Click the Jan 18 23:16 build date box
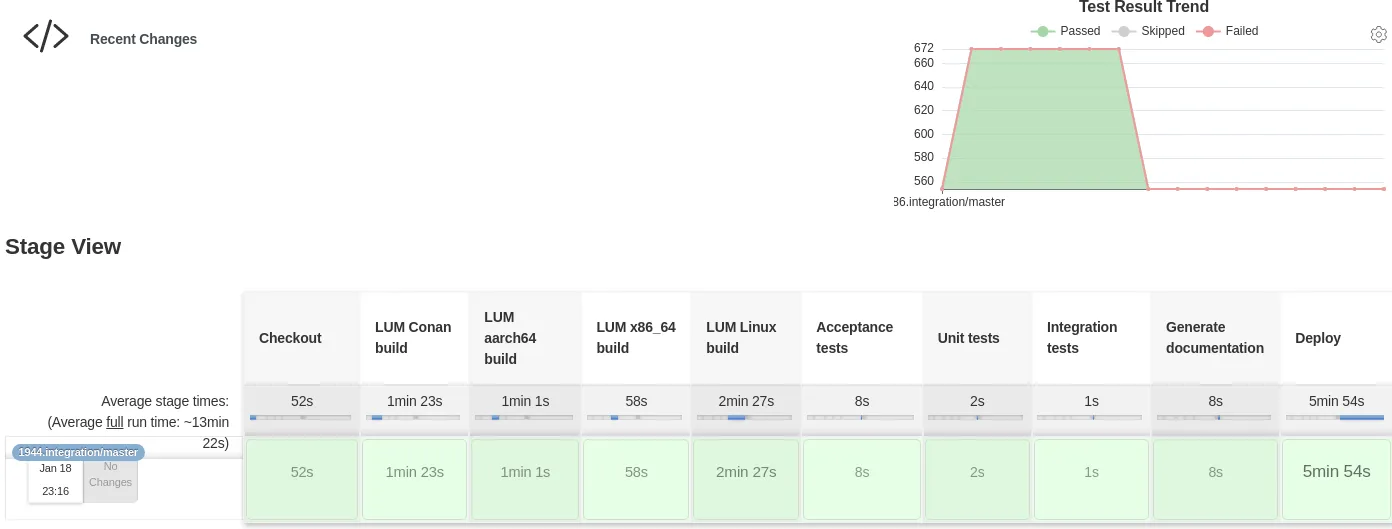Screen dimensions: 1392x529 pyautogui.click(x=55, y=481)
